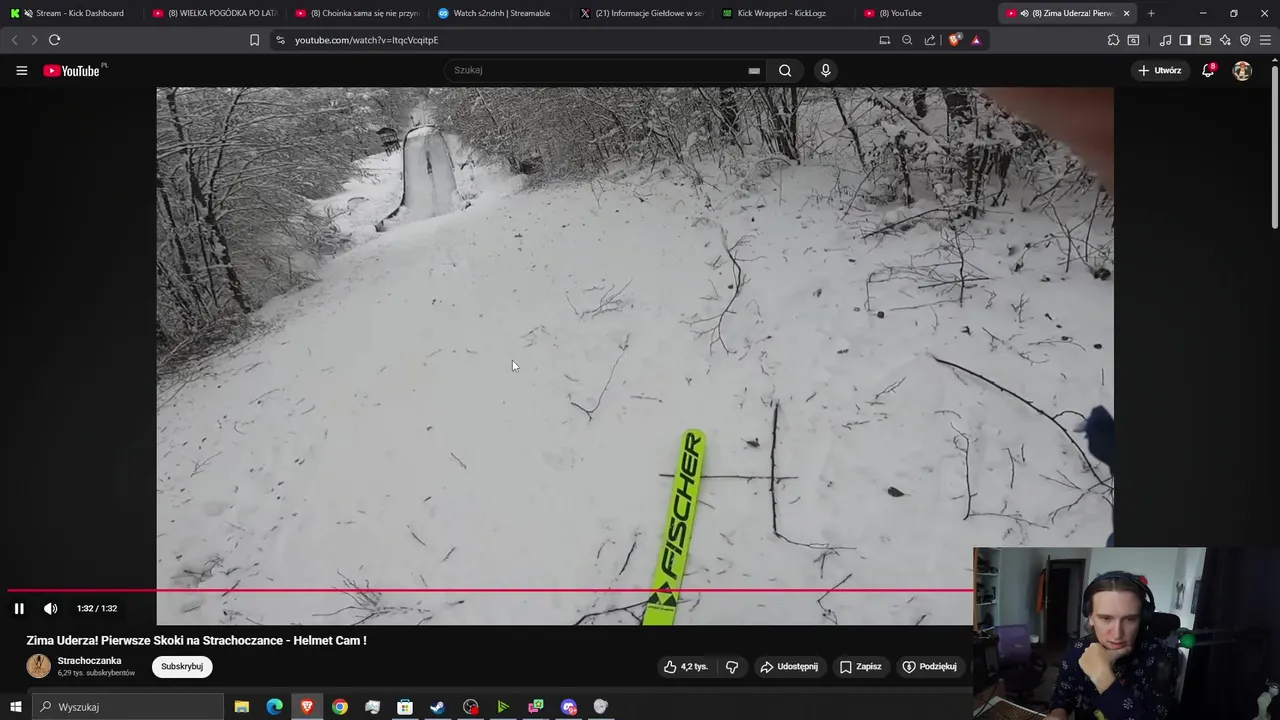Click the YouTube search magnifier button
The image size is (1280, 720).
(785, 70)
